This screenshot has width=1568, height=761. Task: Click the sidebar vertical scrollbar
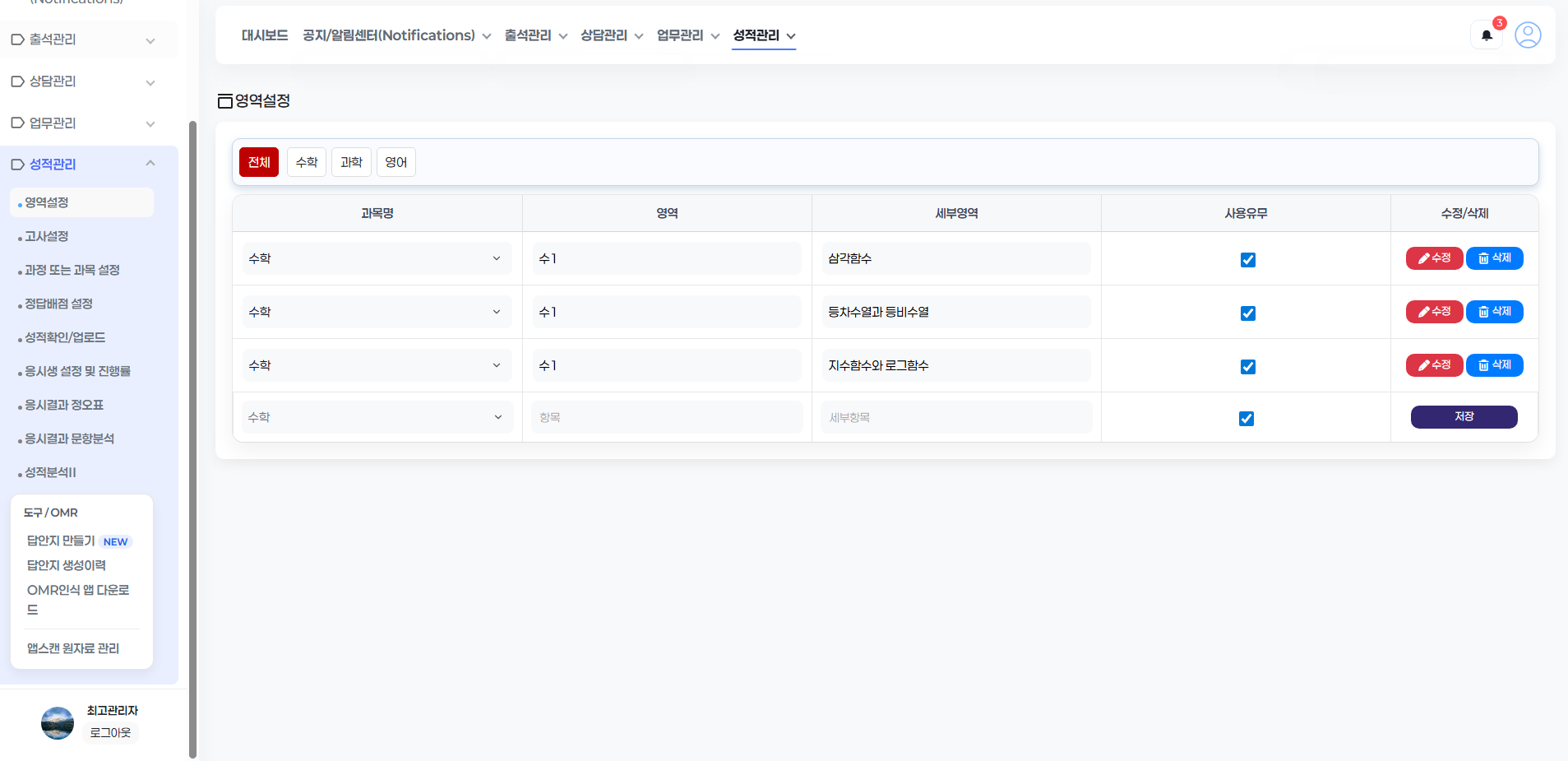click(x=192, y=436)
